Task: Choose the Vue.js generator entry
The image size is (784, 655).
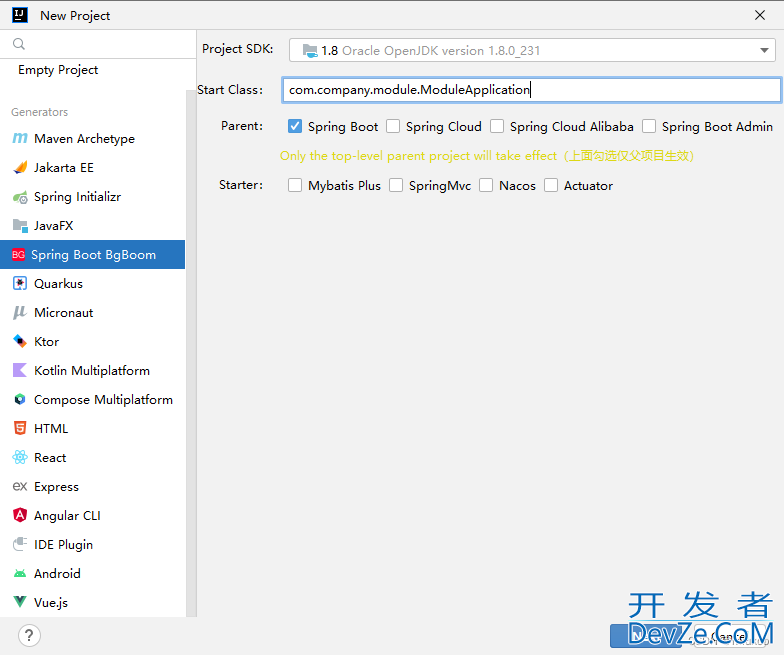Action: click(x=50, y=603)
